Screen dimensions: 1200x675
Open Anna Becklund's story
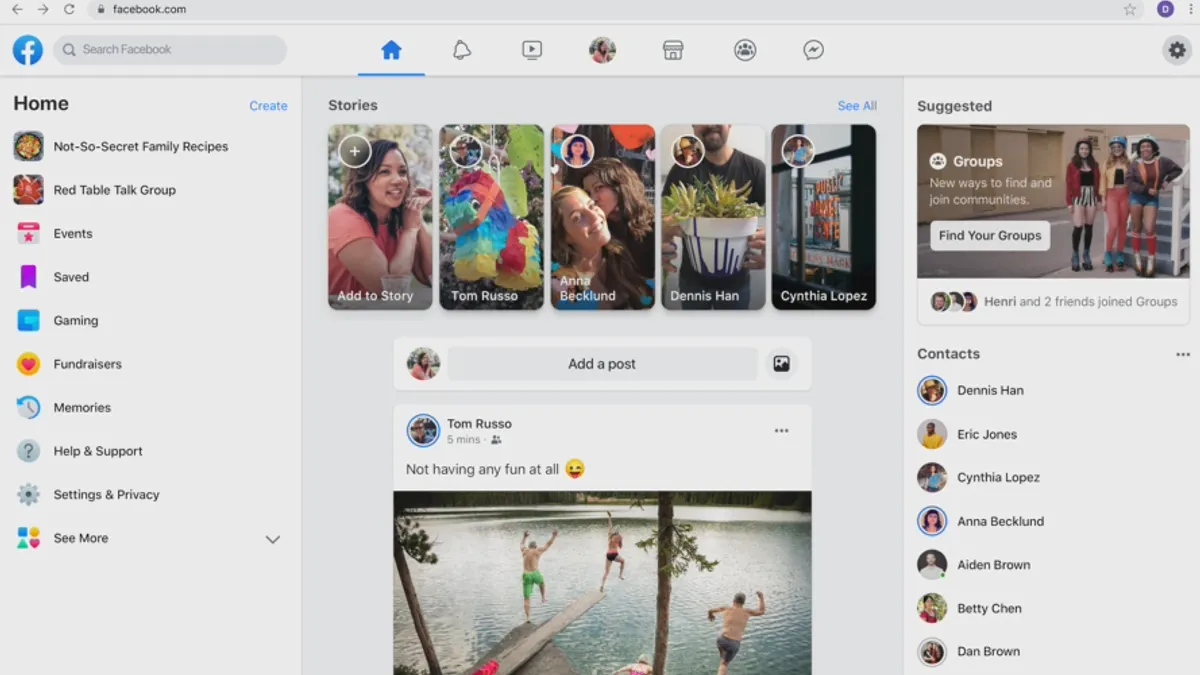coord(602,217)
